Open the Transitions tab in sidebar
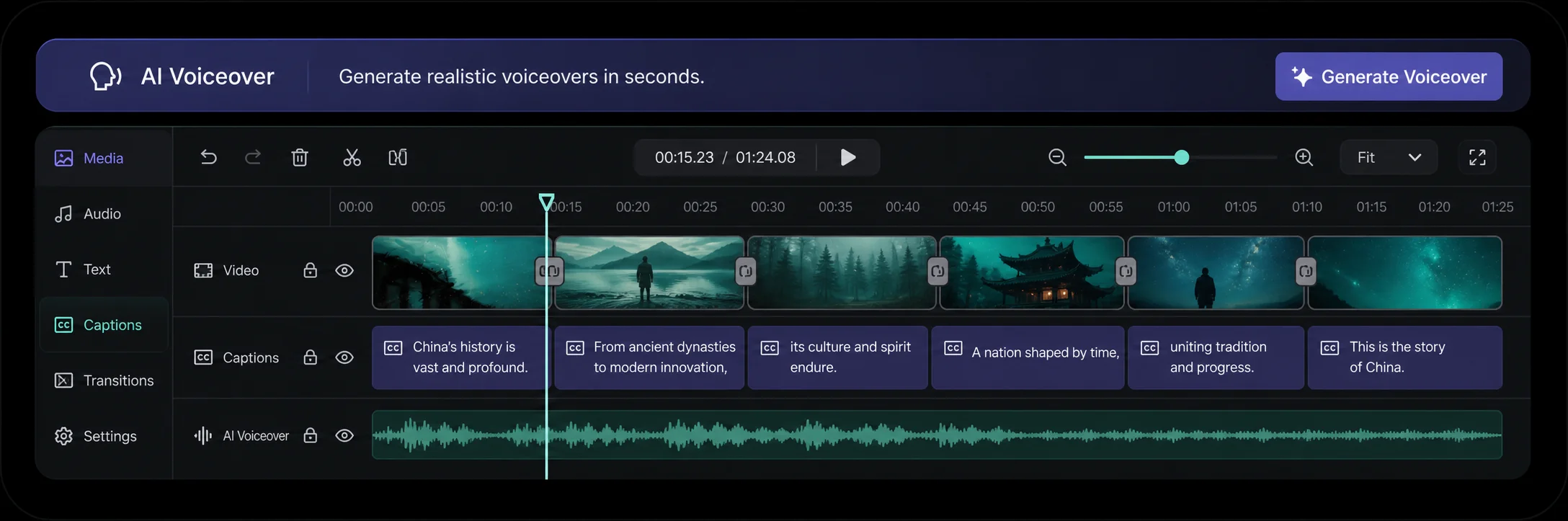 [104, 380]
